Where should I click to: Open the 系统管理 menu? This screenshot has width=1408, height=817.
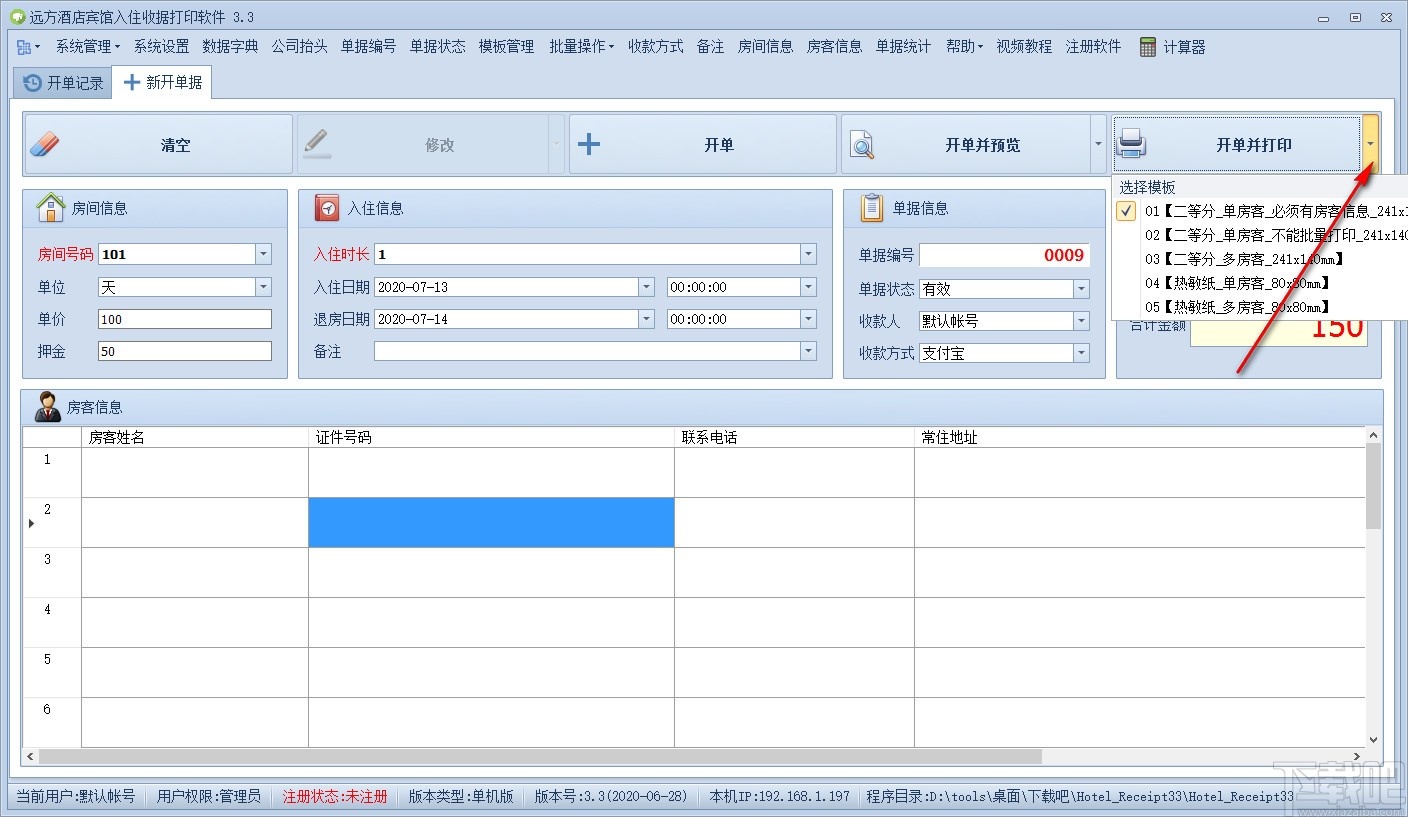[x=88, y=46]
